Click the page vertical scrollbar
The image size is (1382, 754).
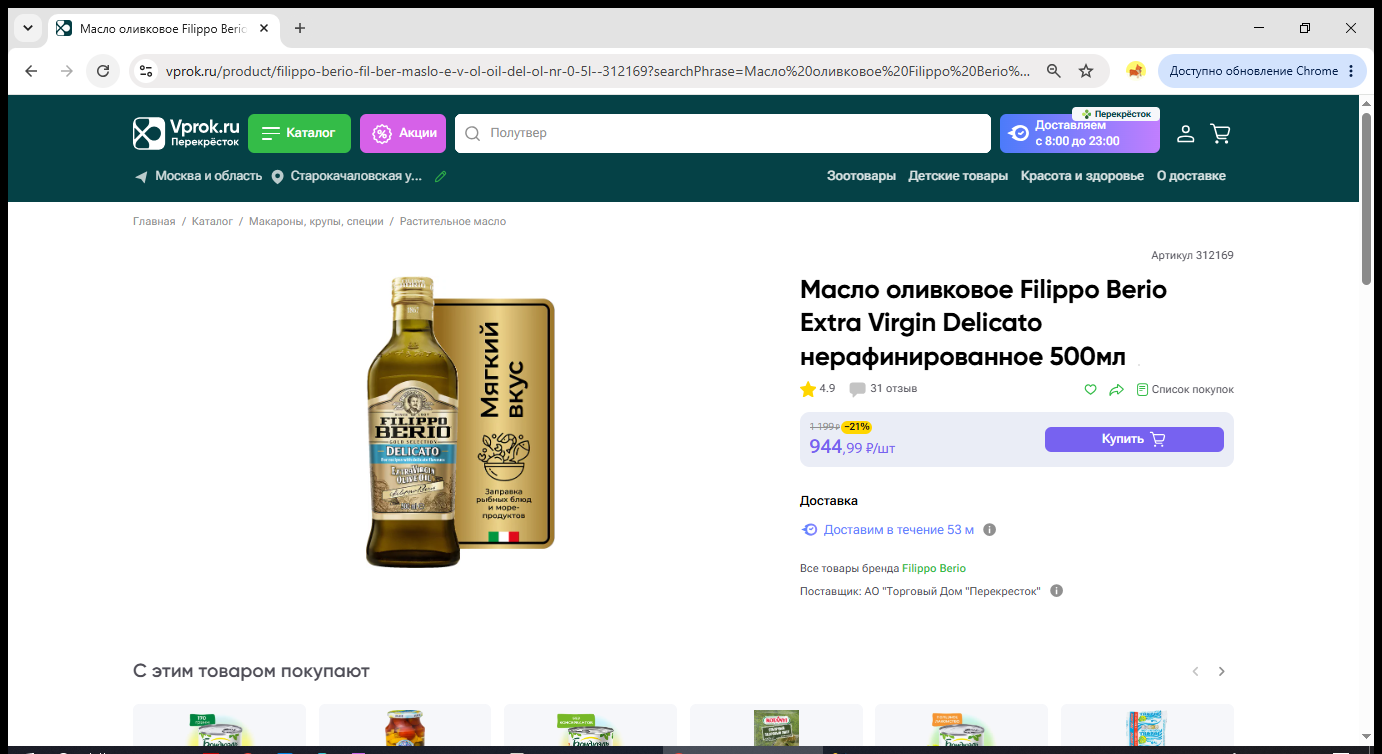(x=1367, y=199)
